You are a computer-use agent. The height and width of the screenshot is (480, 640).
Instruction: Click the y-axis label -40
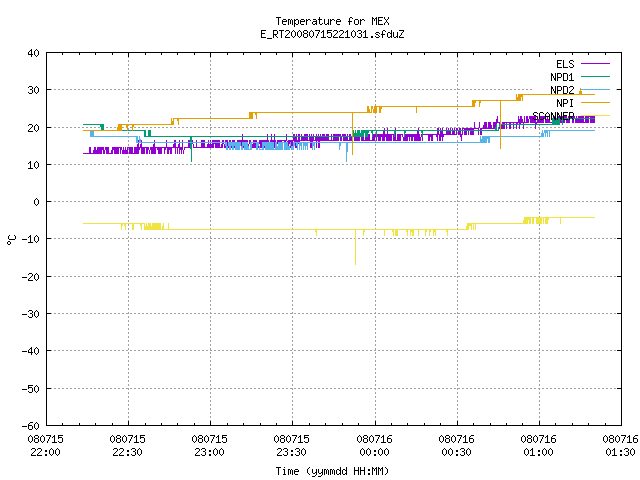click(31, 351)
